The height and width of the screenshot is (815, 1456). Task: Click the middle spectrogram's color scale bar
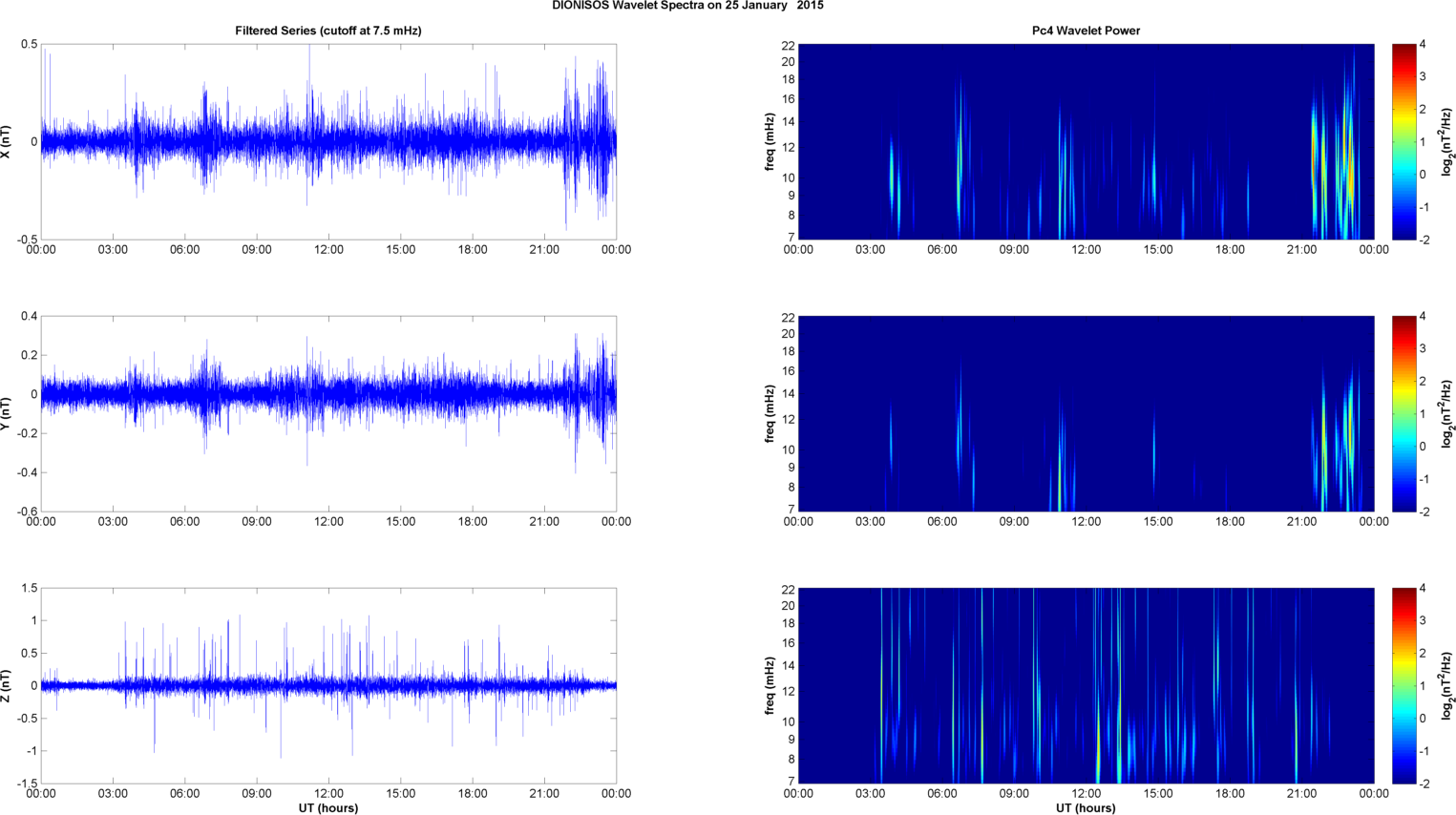(x=1403, y=413)
